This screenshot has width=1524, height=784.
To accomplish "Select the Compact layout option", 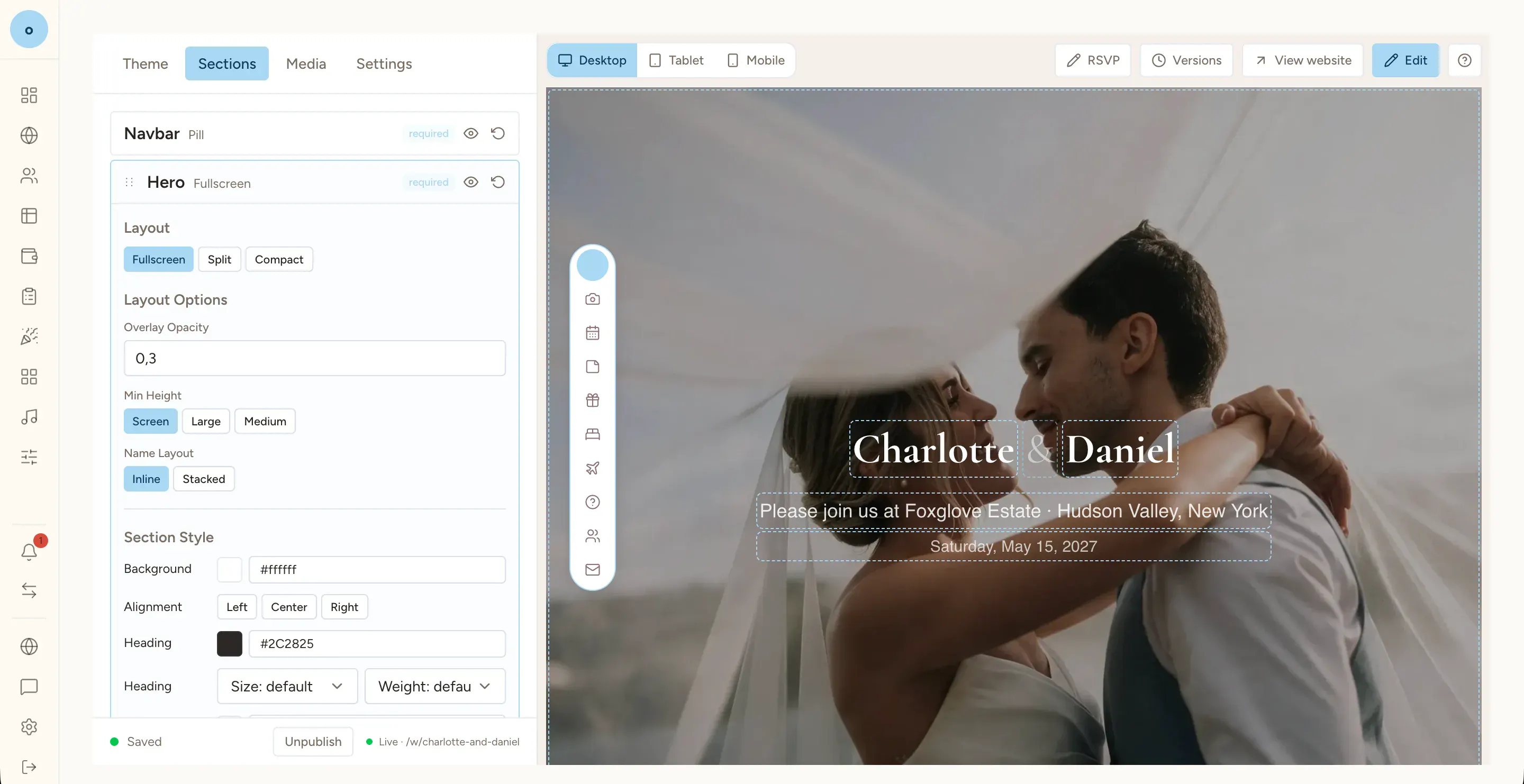I will click(x=279, y=260).
